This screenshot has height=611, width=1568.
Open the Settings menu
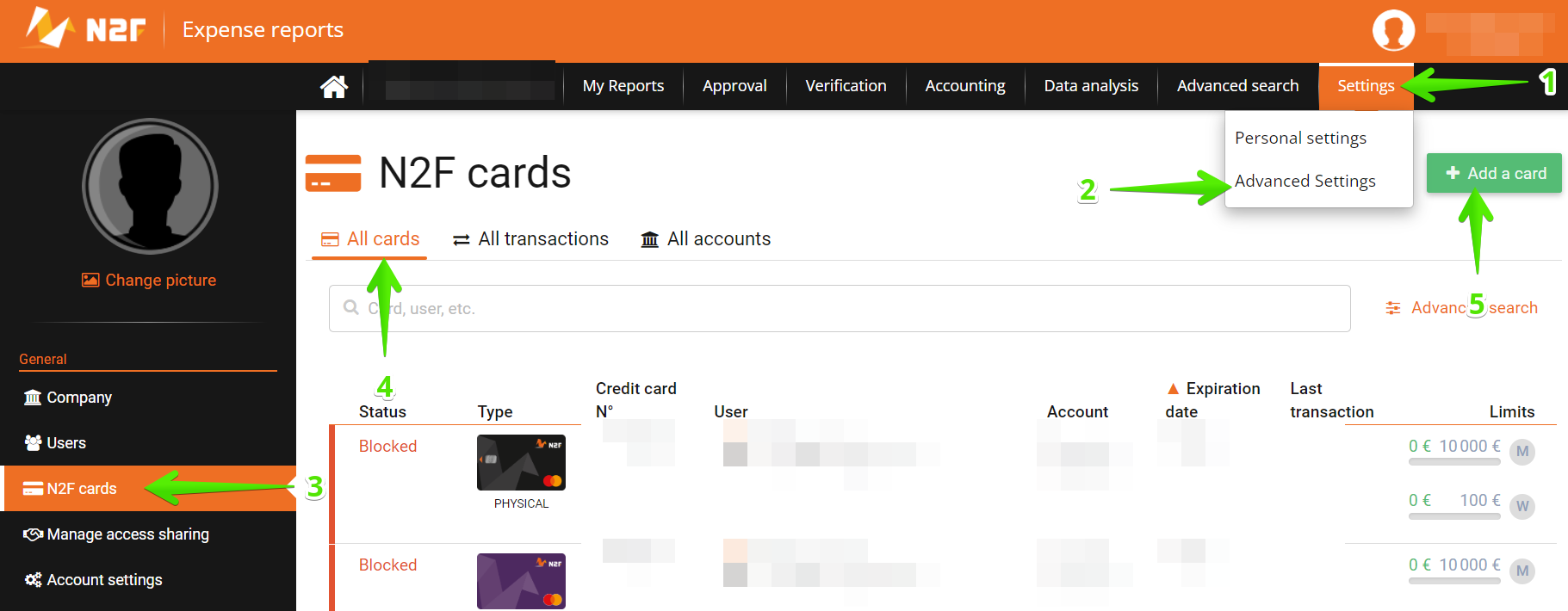click(1366, 86)
